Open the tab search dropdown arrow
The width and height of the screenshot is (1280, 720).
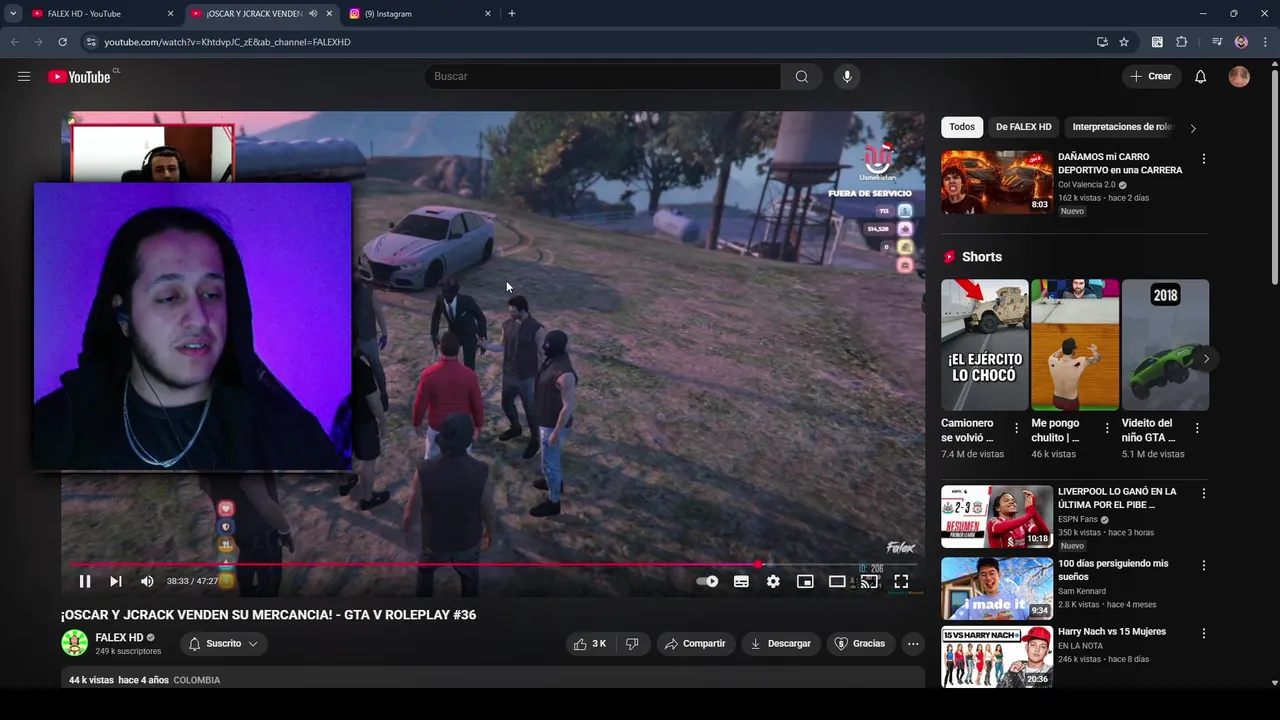[x=13, y=14]
